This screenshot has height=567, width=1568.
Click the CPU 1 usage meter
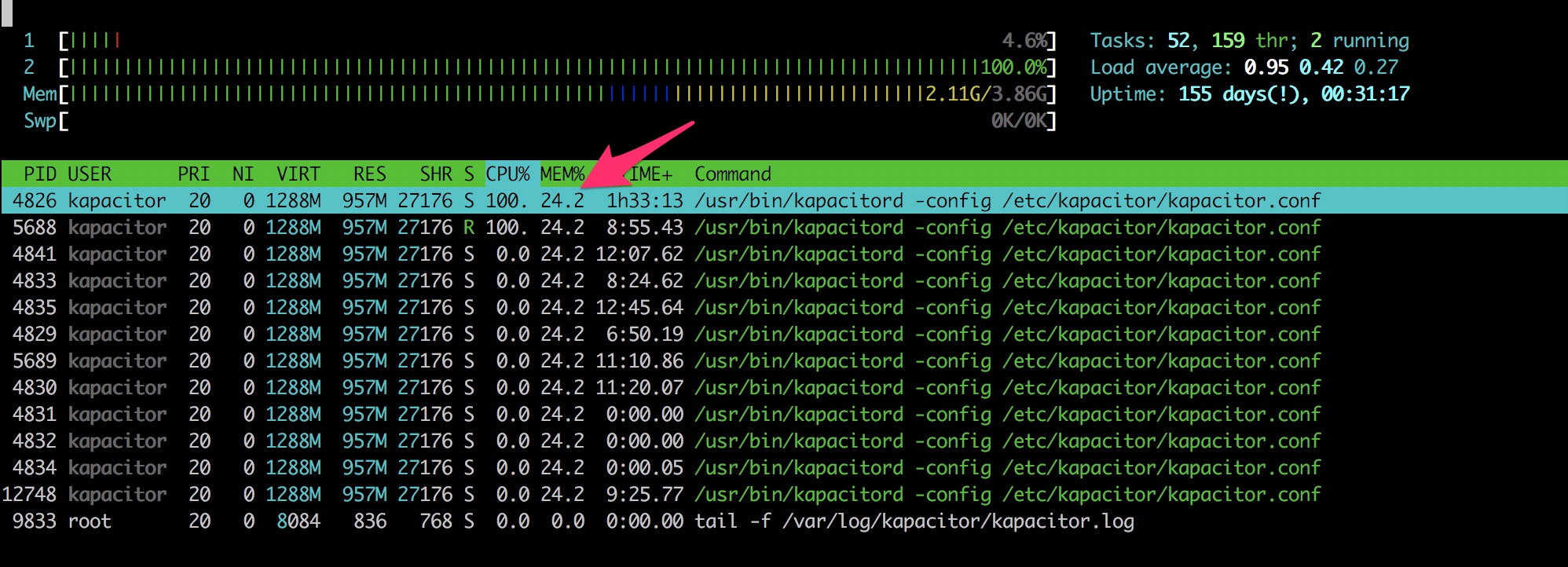tap(540, 40)
